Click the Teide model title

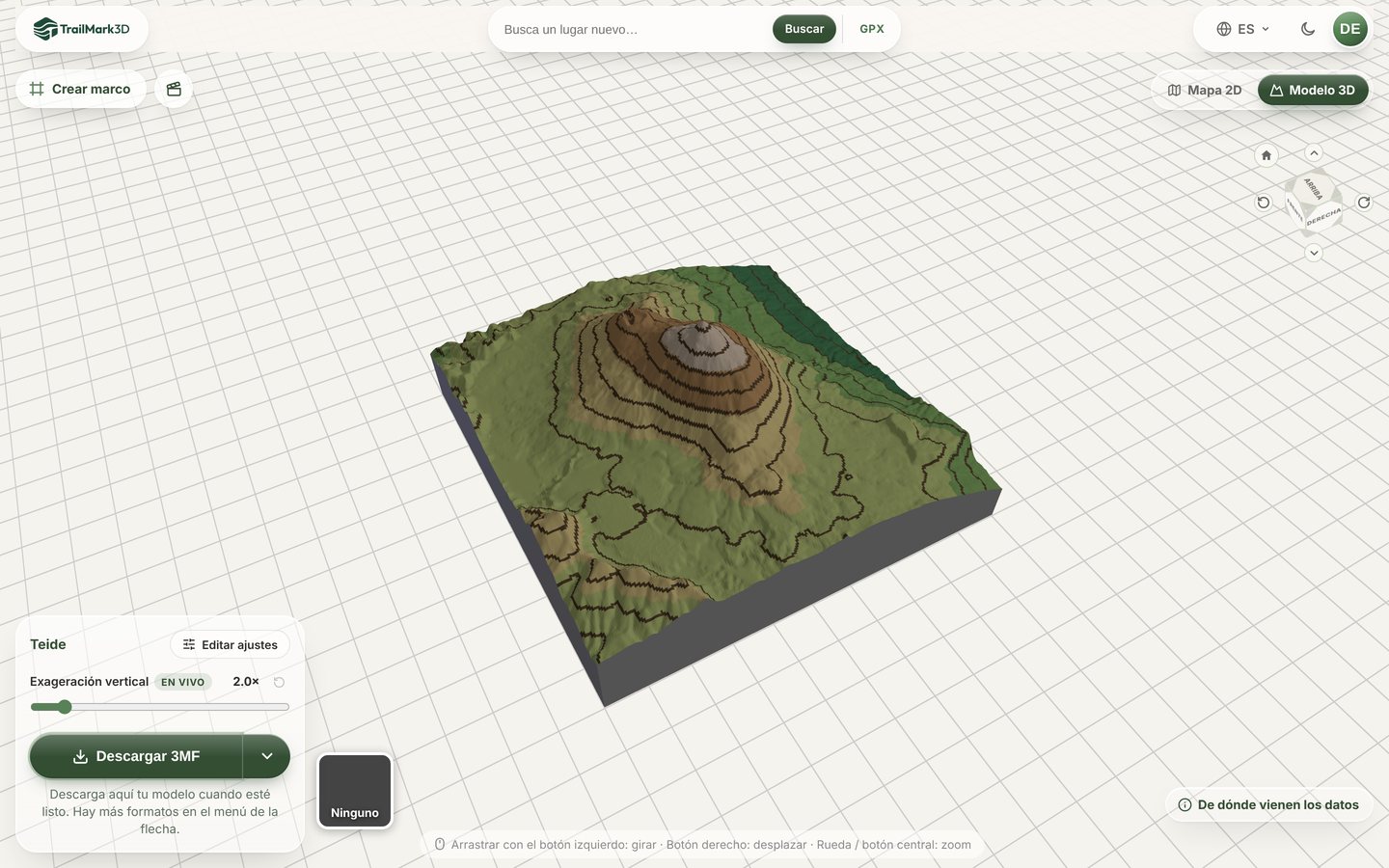point(48,644)
